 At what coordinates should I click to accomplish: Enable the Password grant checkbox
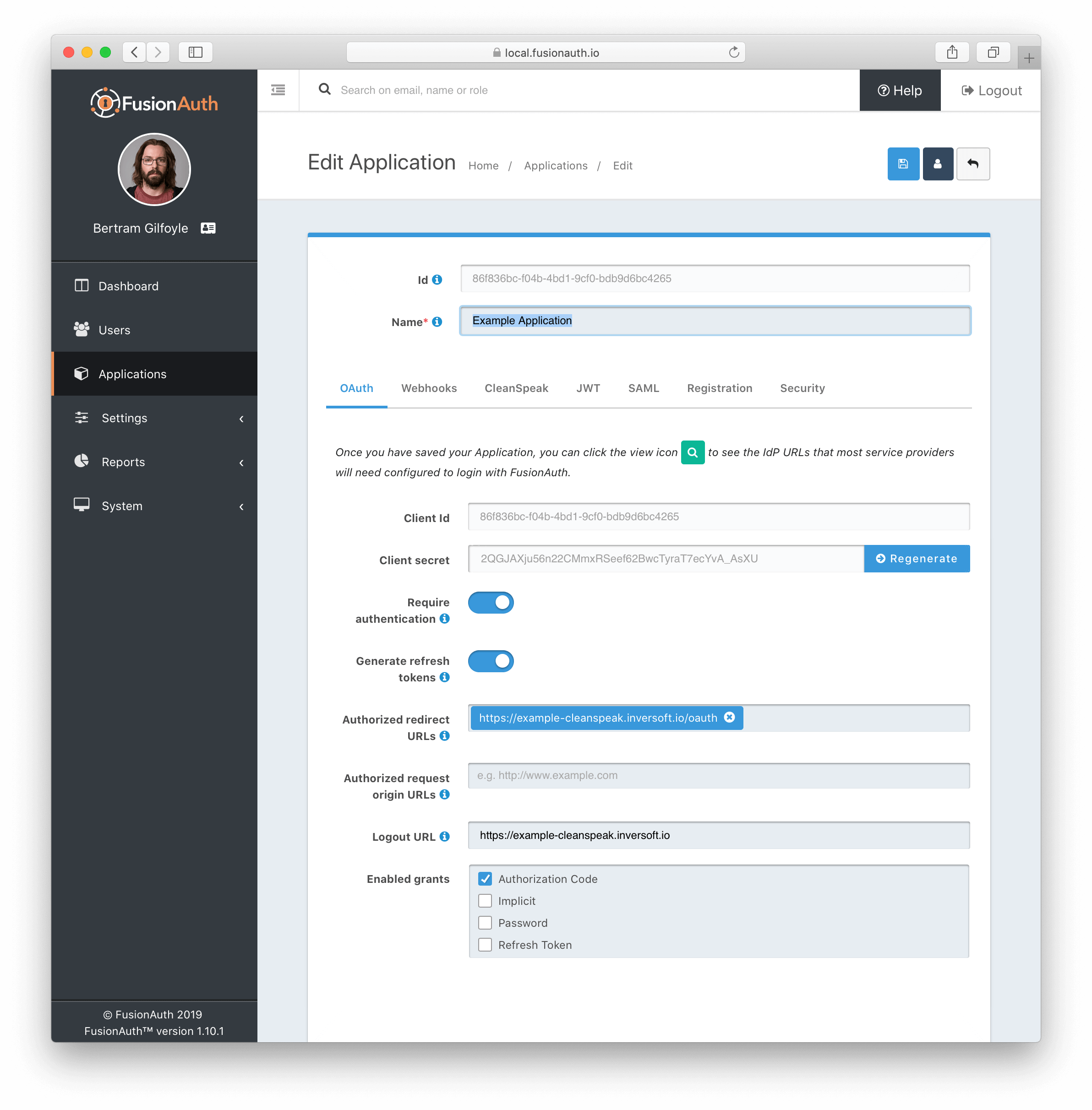[485, 923]
